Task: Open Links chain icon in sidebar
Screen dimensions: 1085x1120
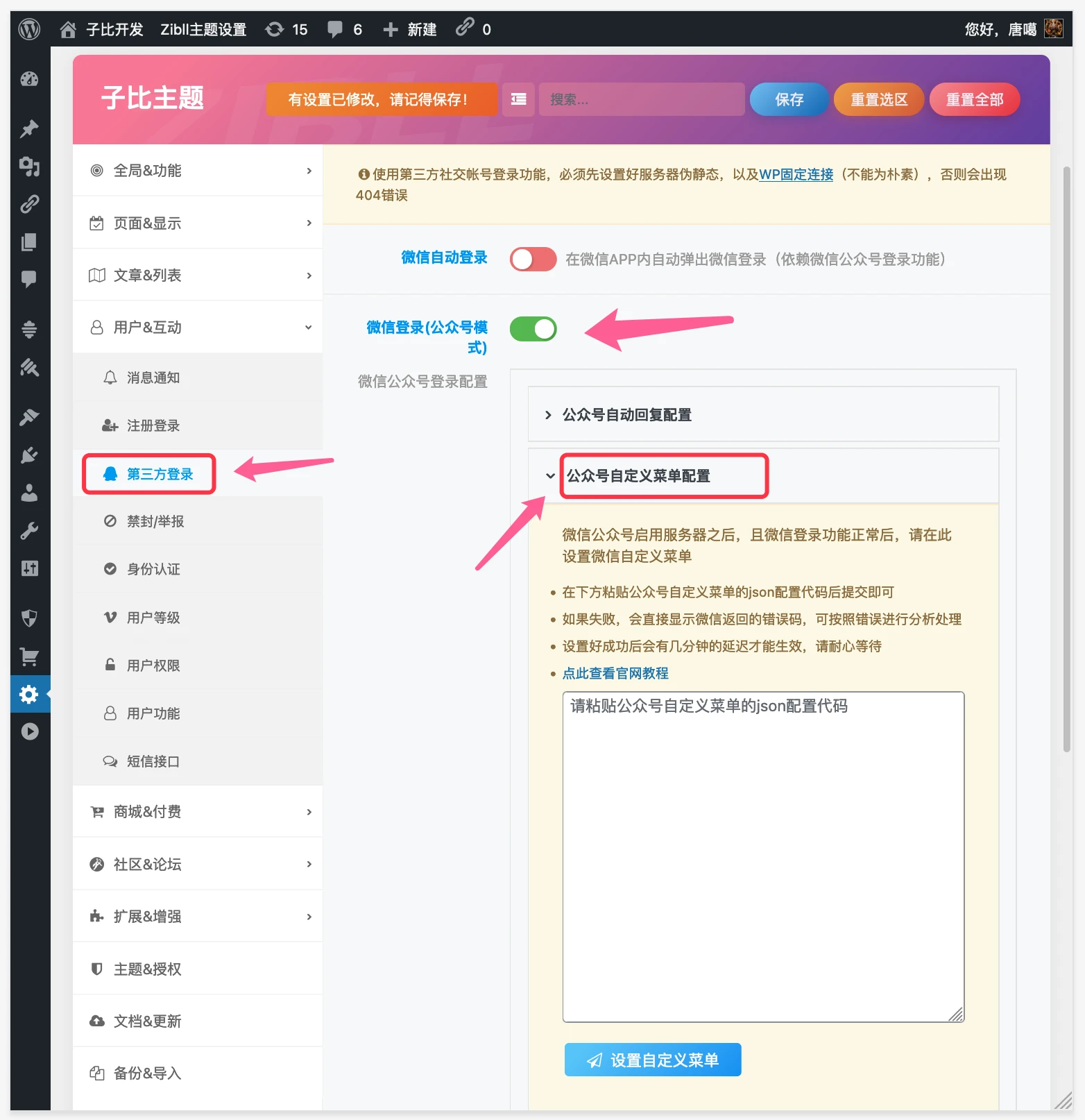Action: (x=29, y=204)
